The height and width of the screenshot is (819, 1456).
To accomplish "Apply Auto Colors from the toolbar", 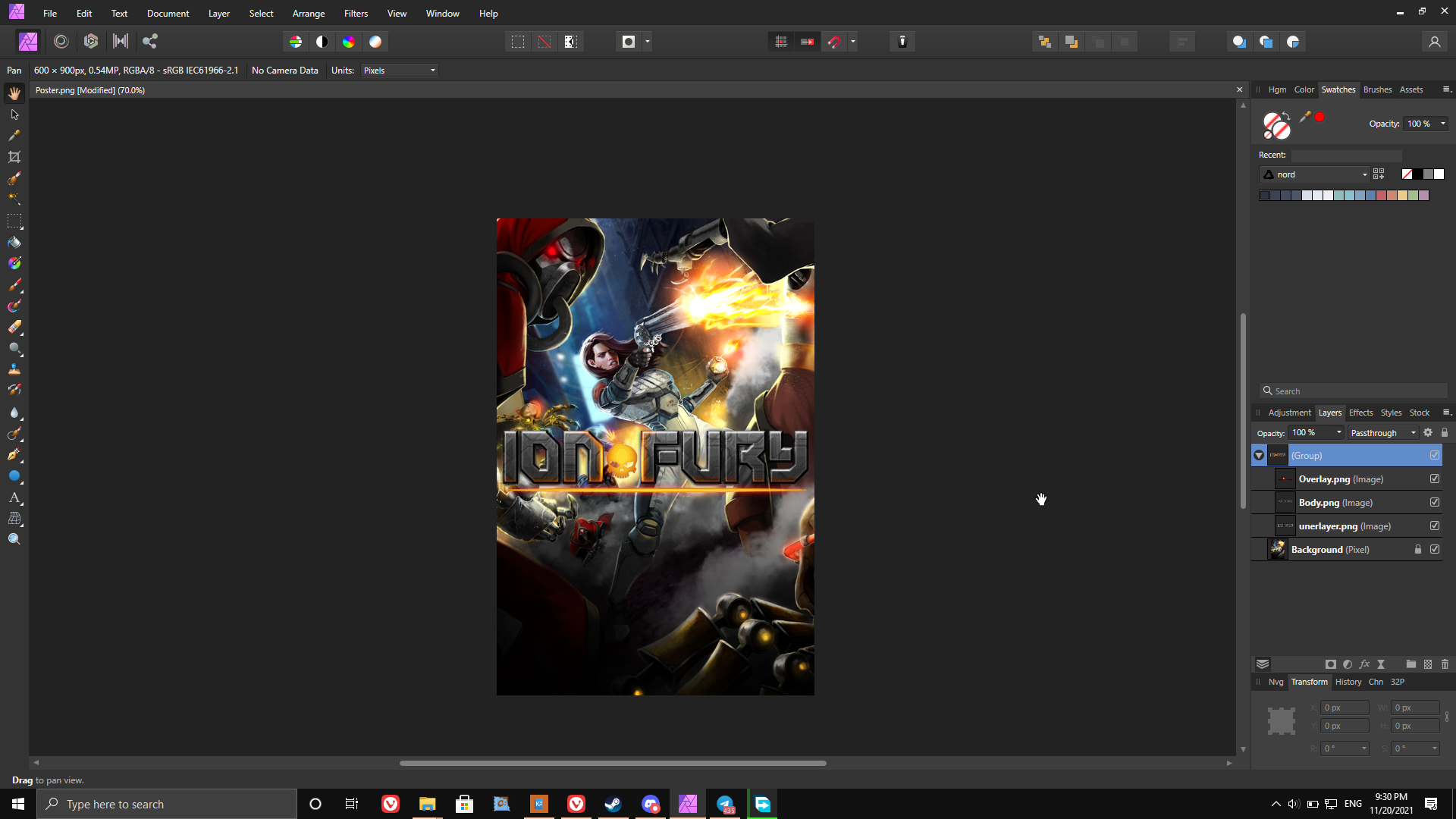I will (349, 42).
